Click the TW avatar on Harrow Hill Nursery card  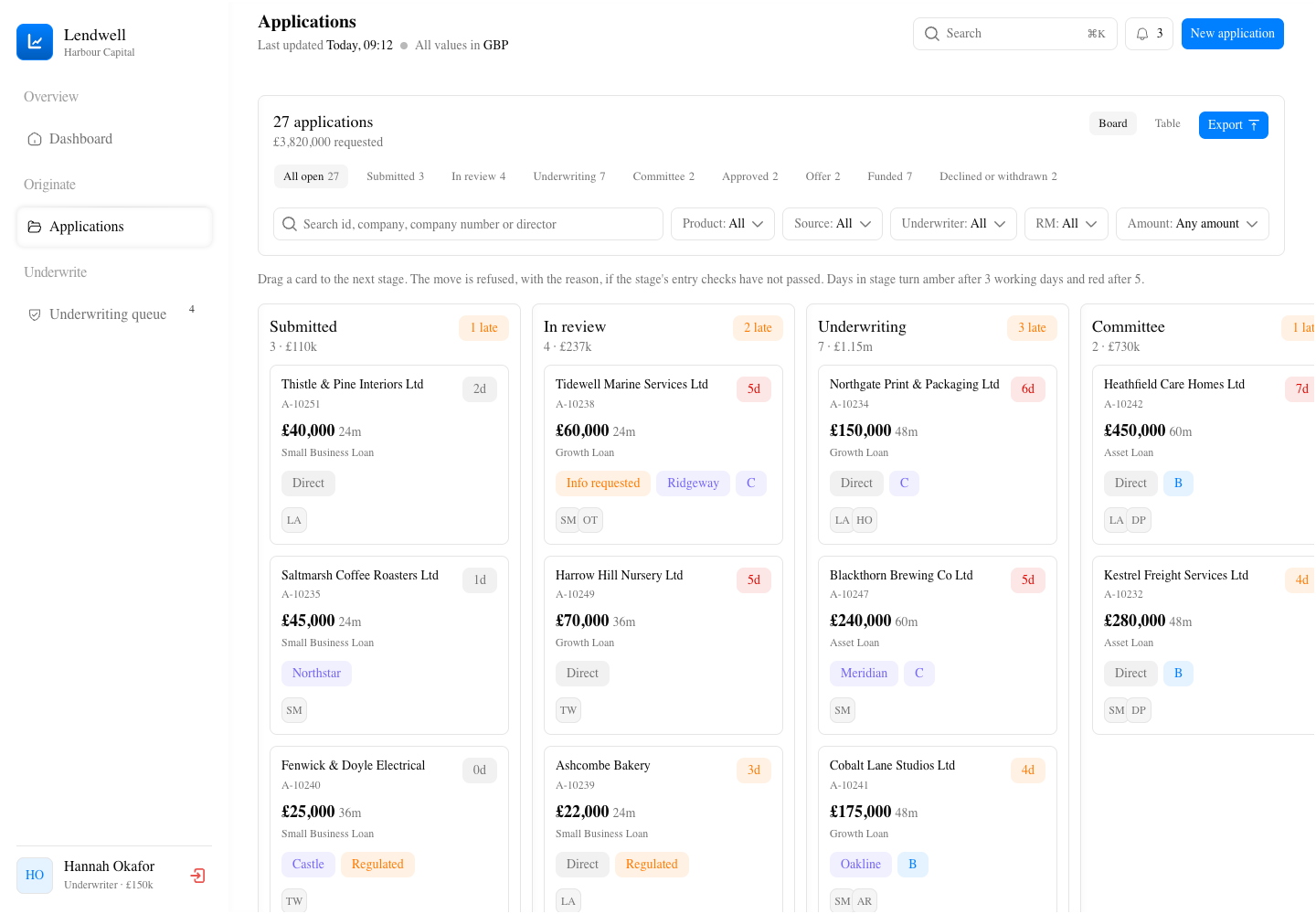coord(568,710)
